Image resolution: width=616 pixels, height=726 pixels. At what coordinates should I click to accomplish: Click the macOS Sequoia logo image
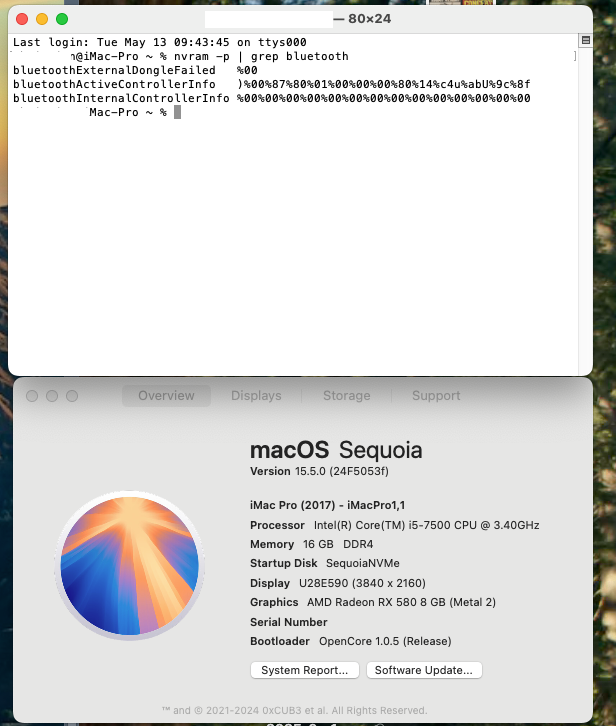tap(130, 565)
